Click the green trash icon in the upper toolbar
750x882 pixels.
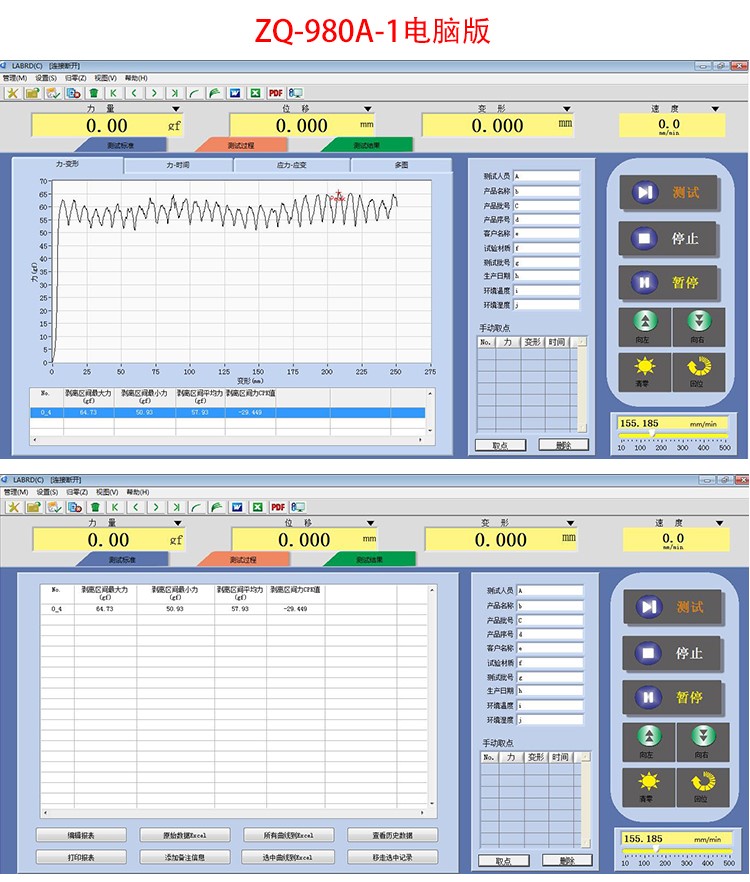click(x=94, y=93)
